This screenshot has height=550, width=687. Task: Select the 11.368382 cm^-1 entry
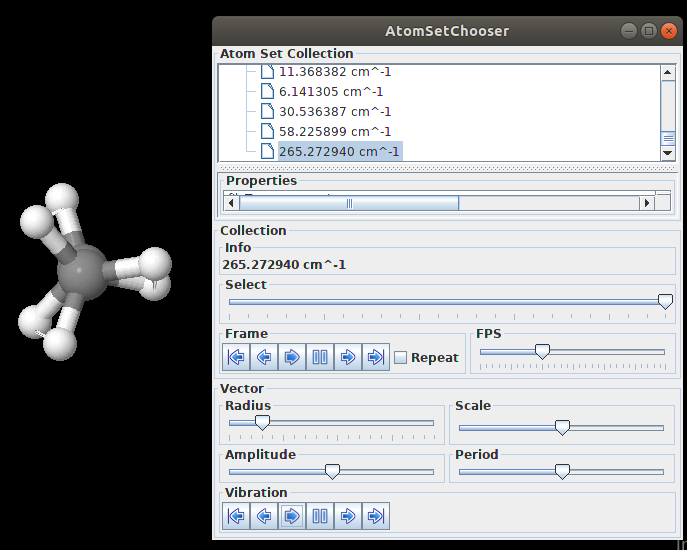coord(334,72)
